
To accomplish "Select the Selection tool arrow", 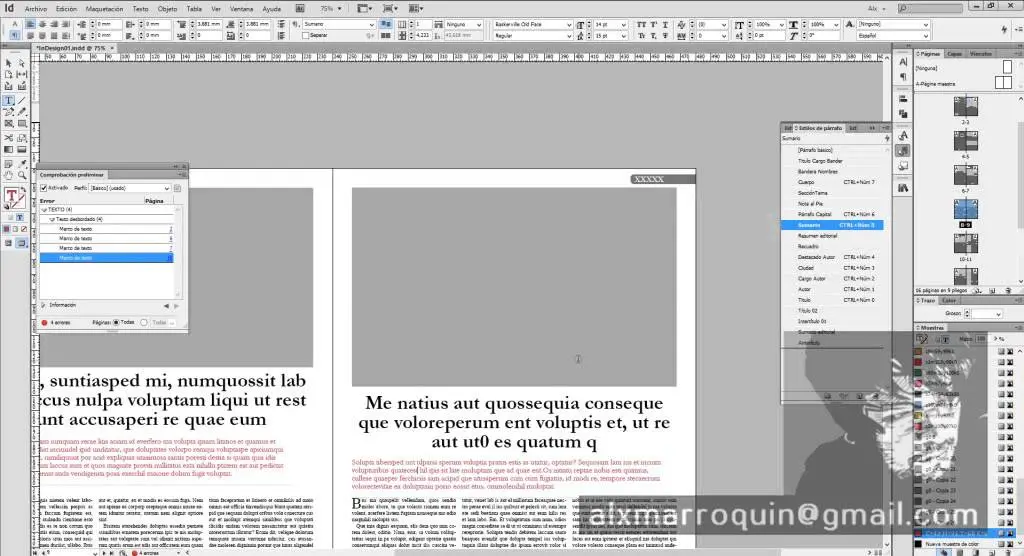I will click(8, 63).
